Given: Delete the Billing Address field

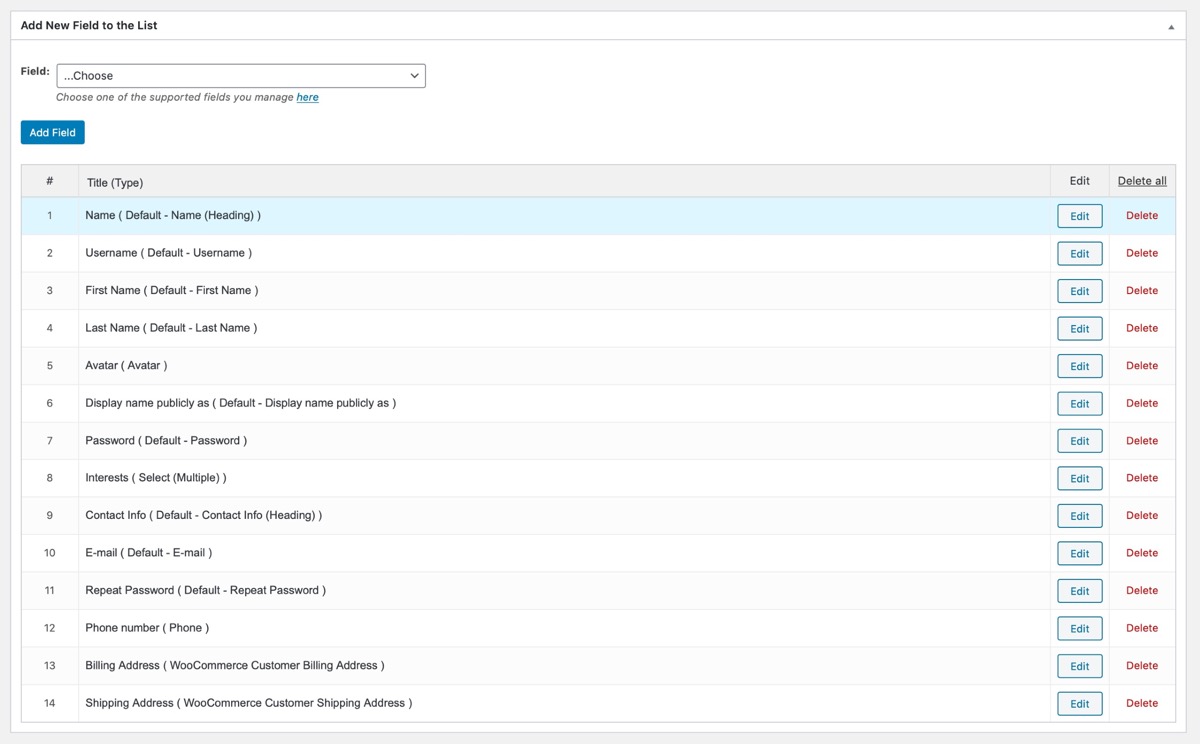Looking at the screenshot, I should [1142, 666].
